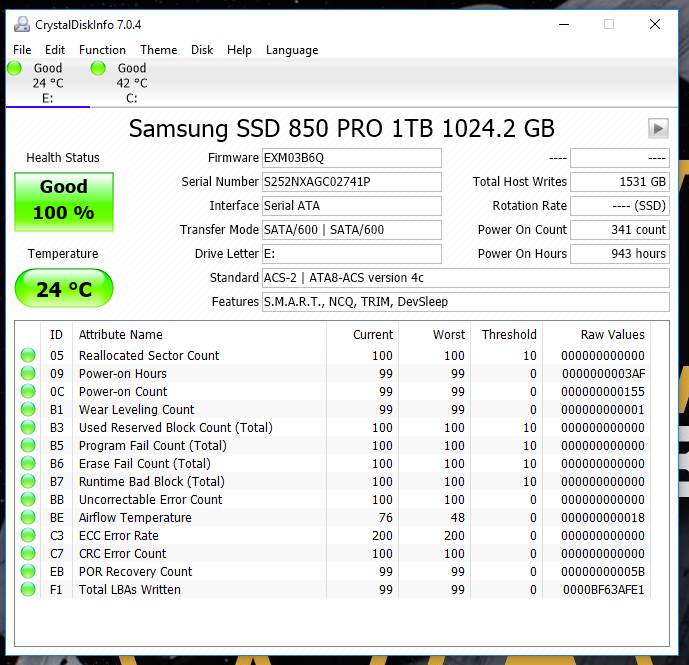Select the E: drive tab
Viewport: 689px width, 665px height.
pos(48,83)
